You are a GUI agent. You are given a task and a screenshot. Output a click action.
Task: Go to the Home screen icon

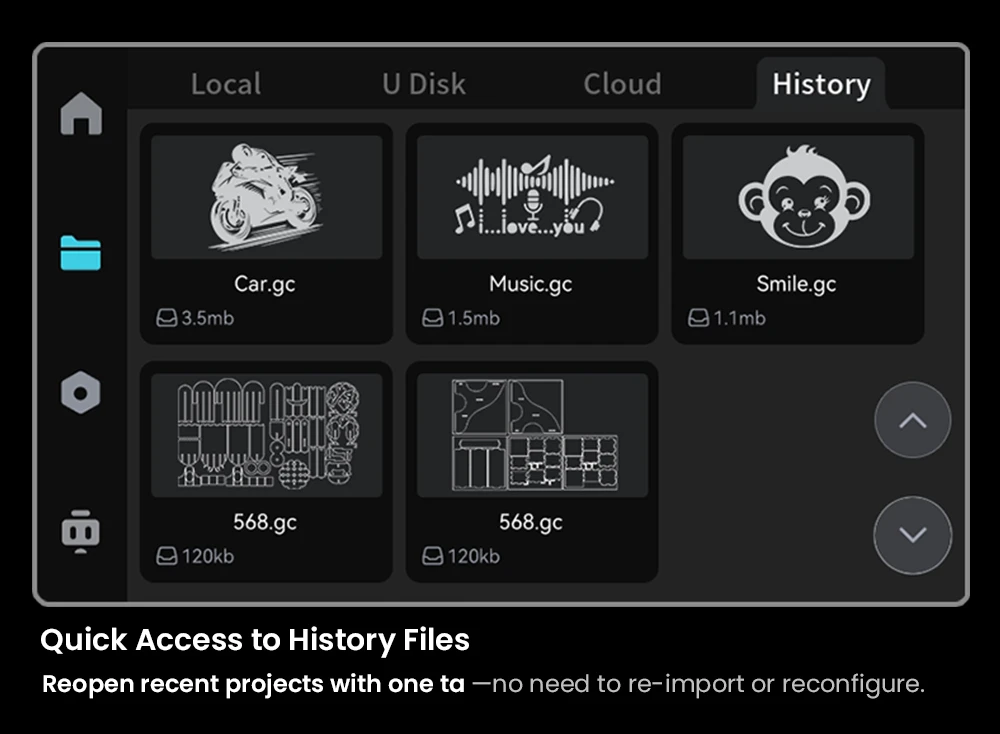coord(81,114)
